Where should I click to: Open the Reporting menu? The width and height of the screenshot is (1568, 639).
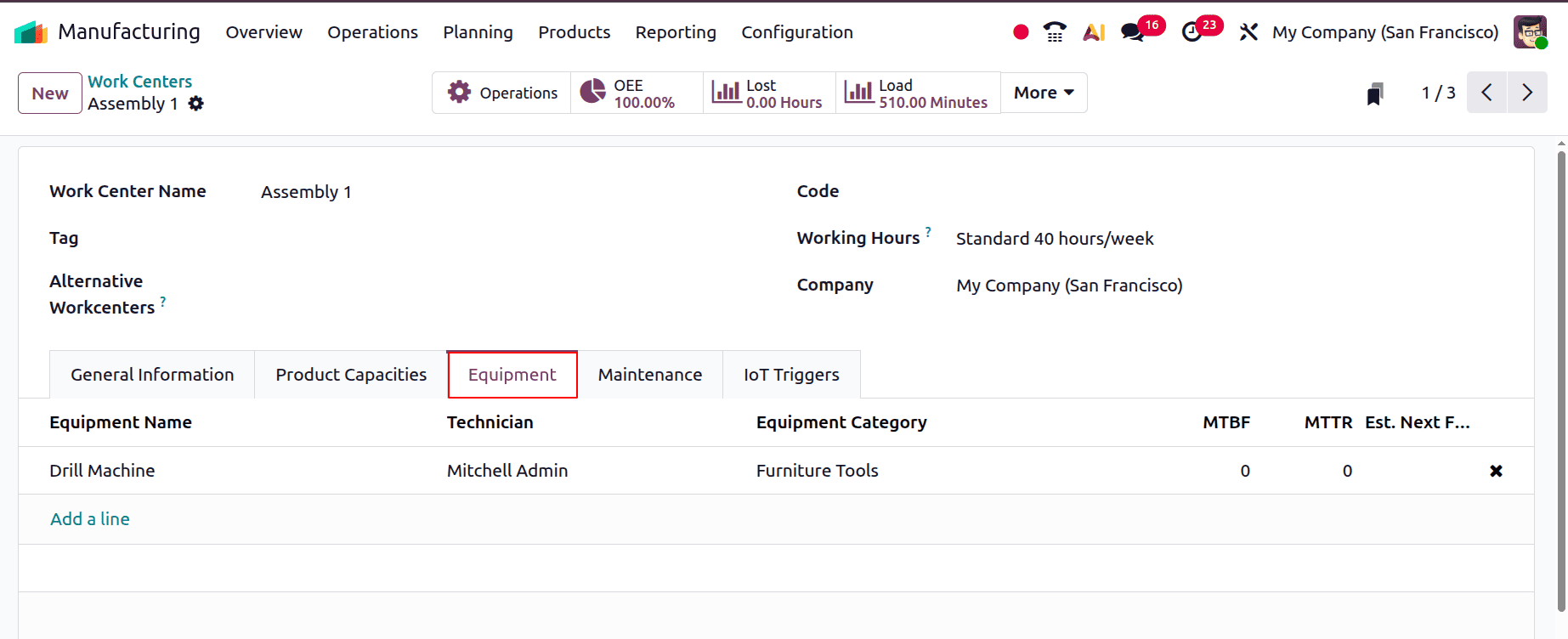click(x=676, y=32)
